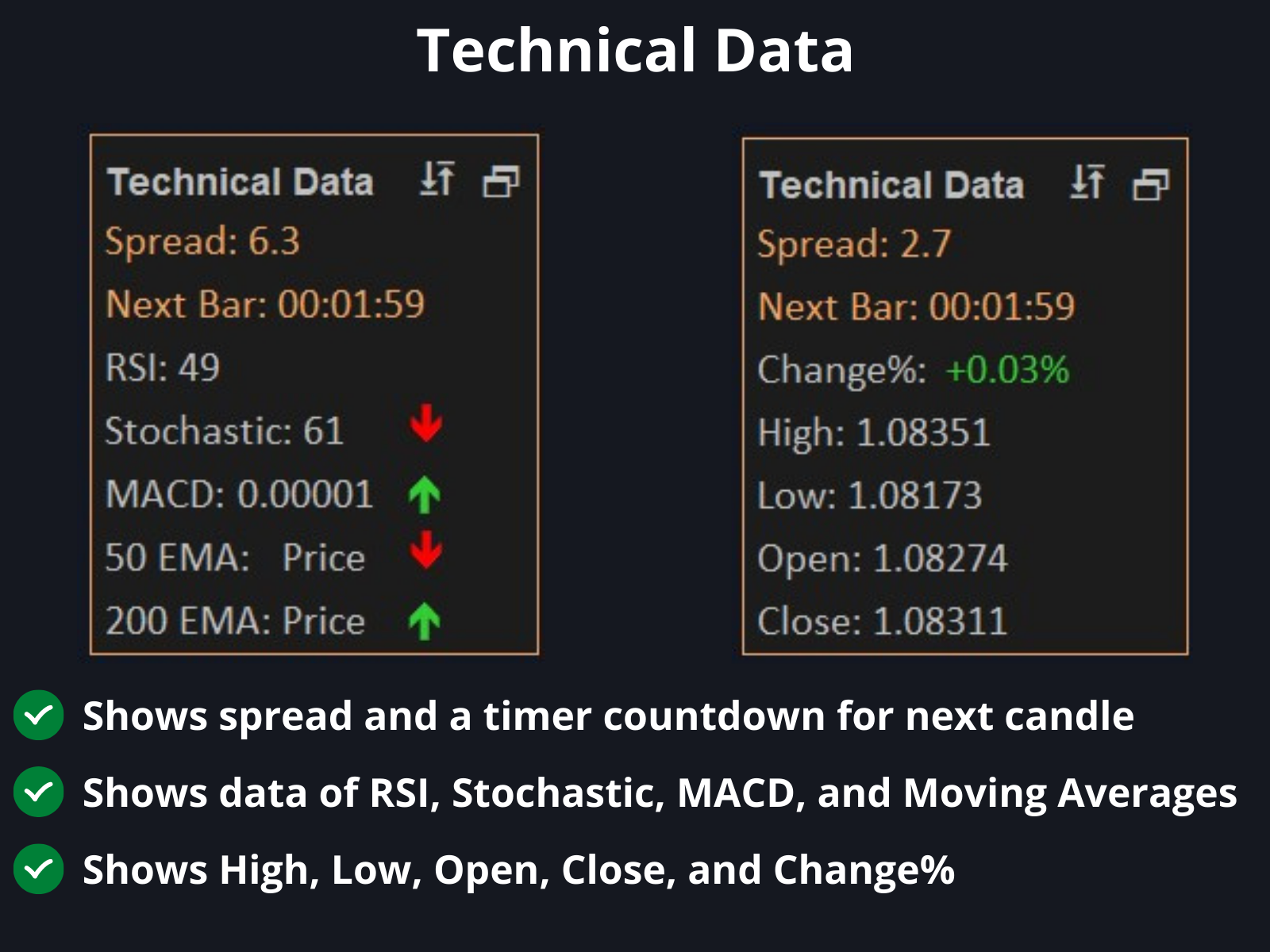Click the sort icon in left Technical Data panel
This screenshot has height=952, width=1270.
pyautogui.click(x=437, y=178)
